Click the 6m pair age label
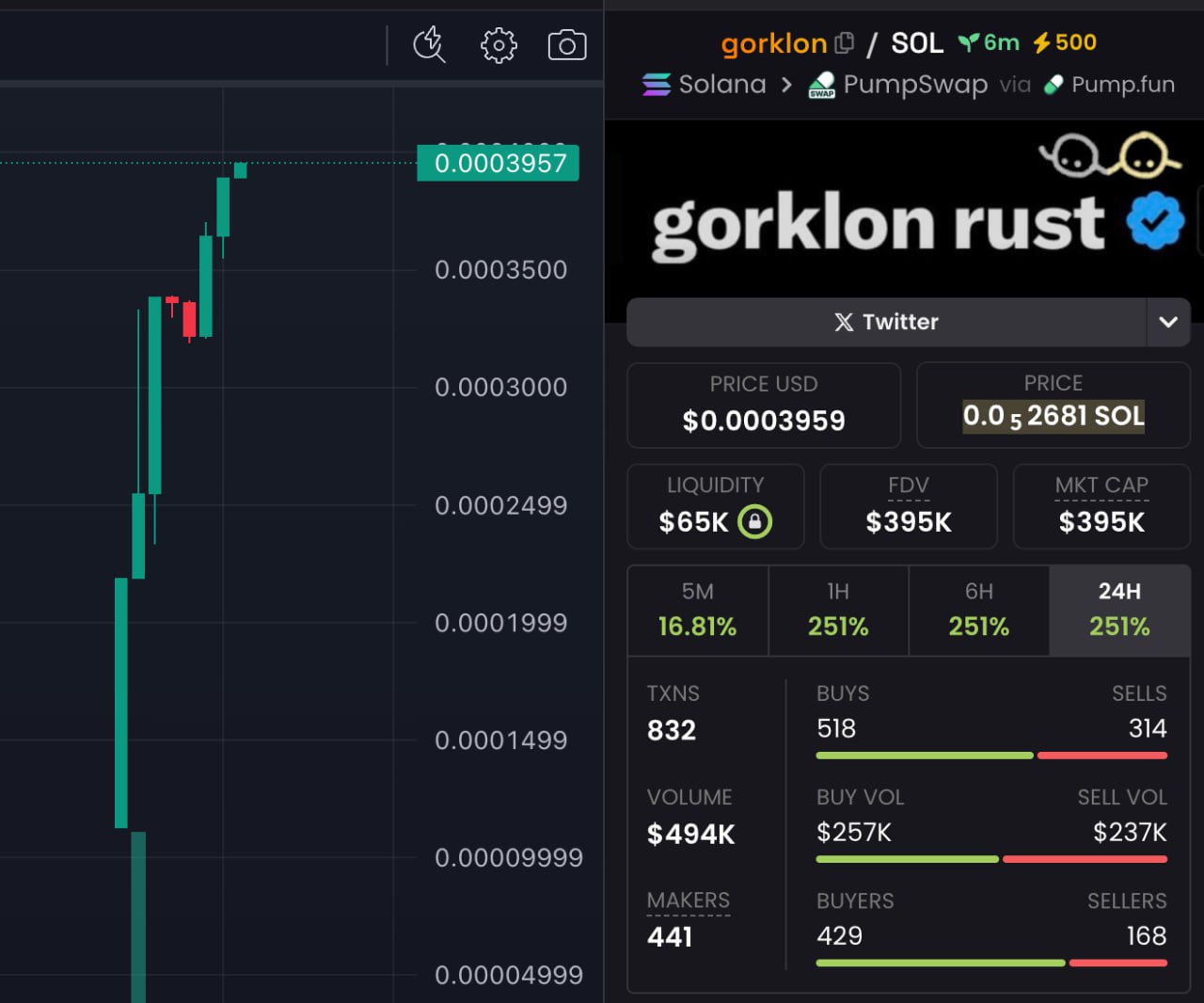This screenshot has width=1204, height=1003. point(1002,42)
